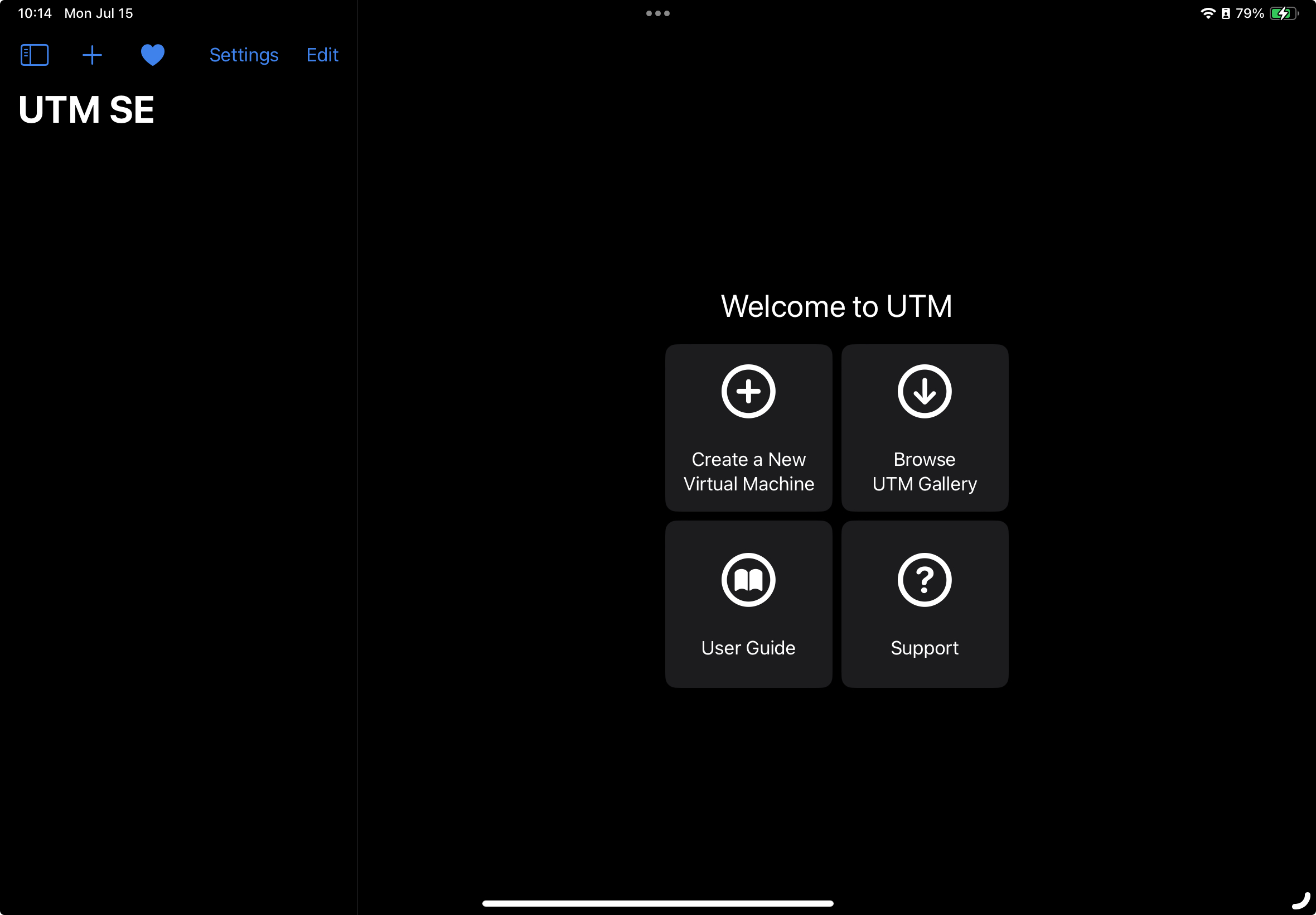Tap the 10:14 clock in status bar
The image size is (1316, 915).
click(x=35, y=13)
